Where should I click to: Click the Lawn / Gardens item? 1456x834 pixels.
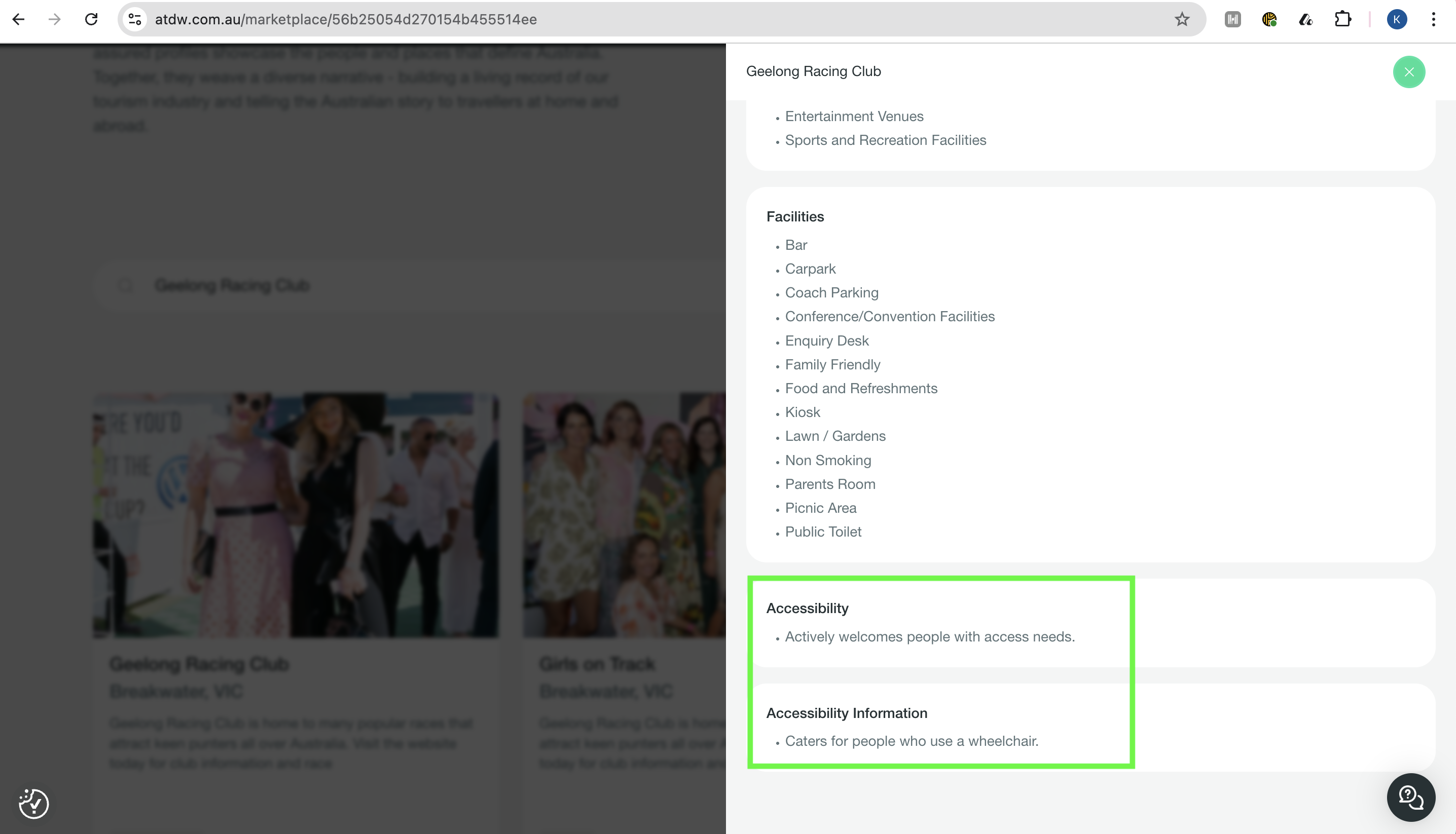835,436
